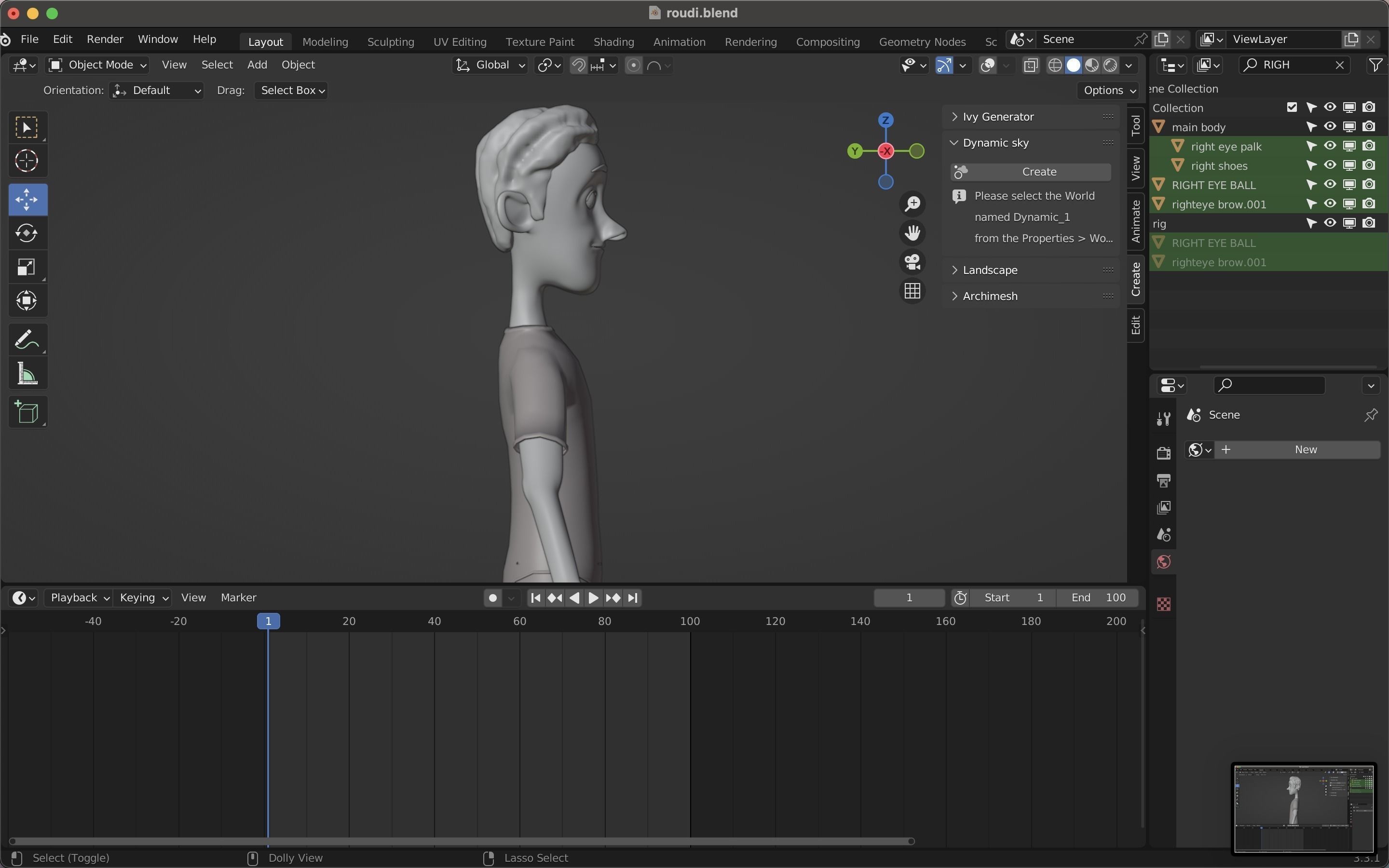The image size is (1389, 868).
Task: Click the Z axis on navigation gizmo
Action: tap(885, 120)
